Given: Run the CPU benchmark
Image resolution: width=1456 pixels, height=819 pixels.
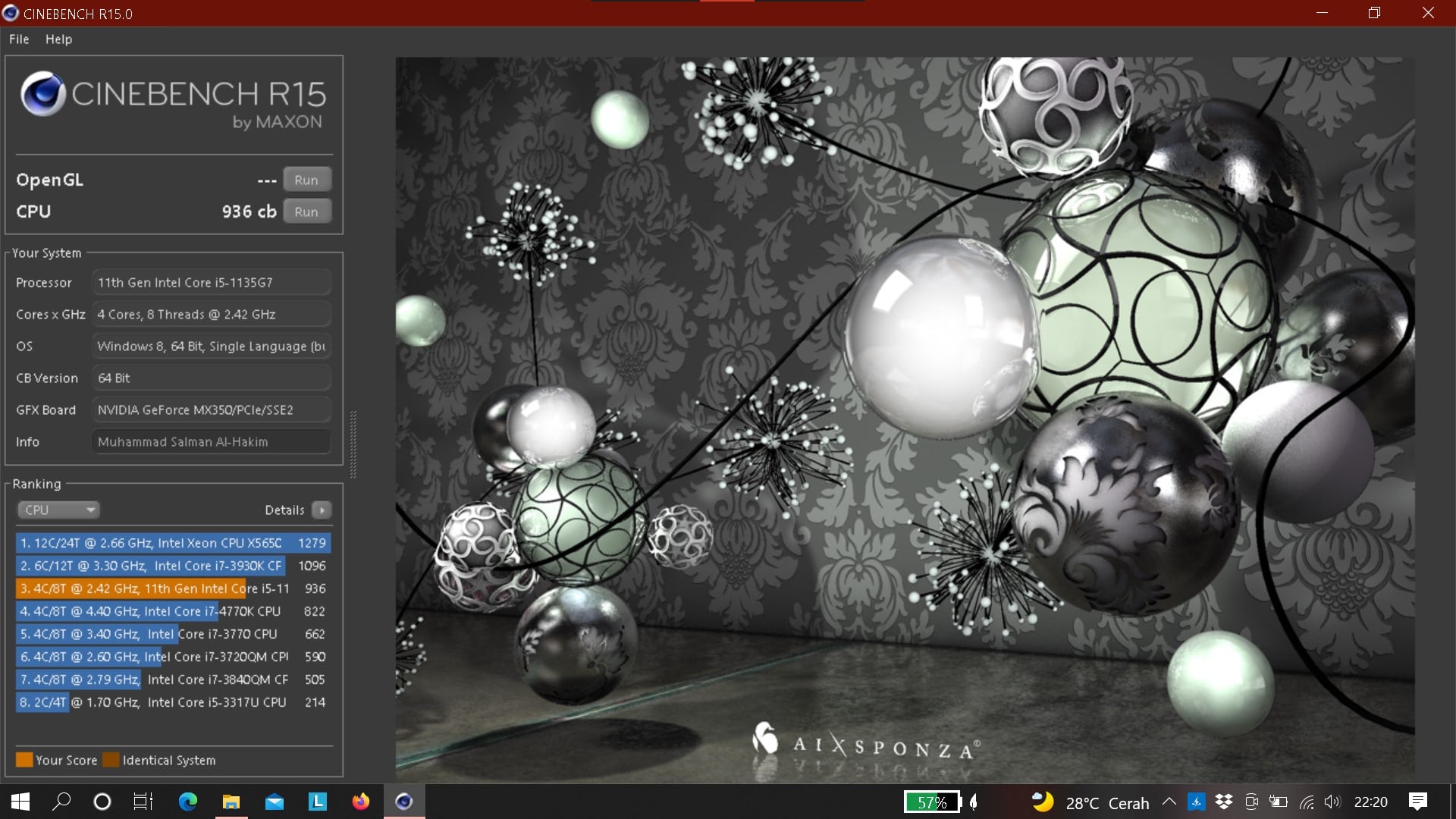Looking at the screenshot, I should pyautogui.click(x=306, y=212).
